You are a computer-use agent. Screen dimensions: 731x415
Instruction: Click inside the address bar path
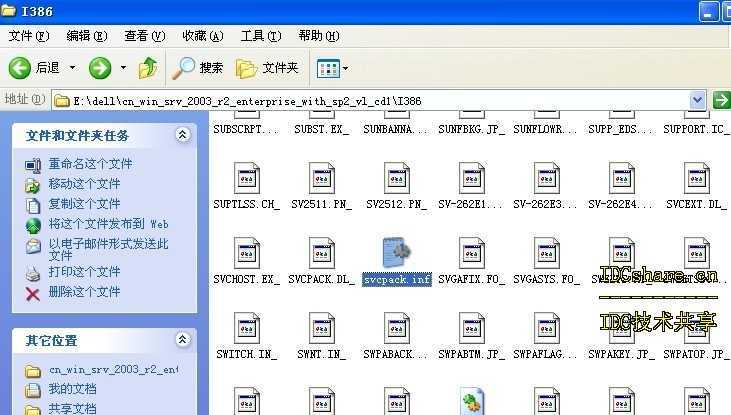pos(371,101)
